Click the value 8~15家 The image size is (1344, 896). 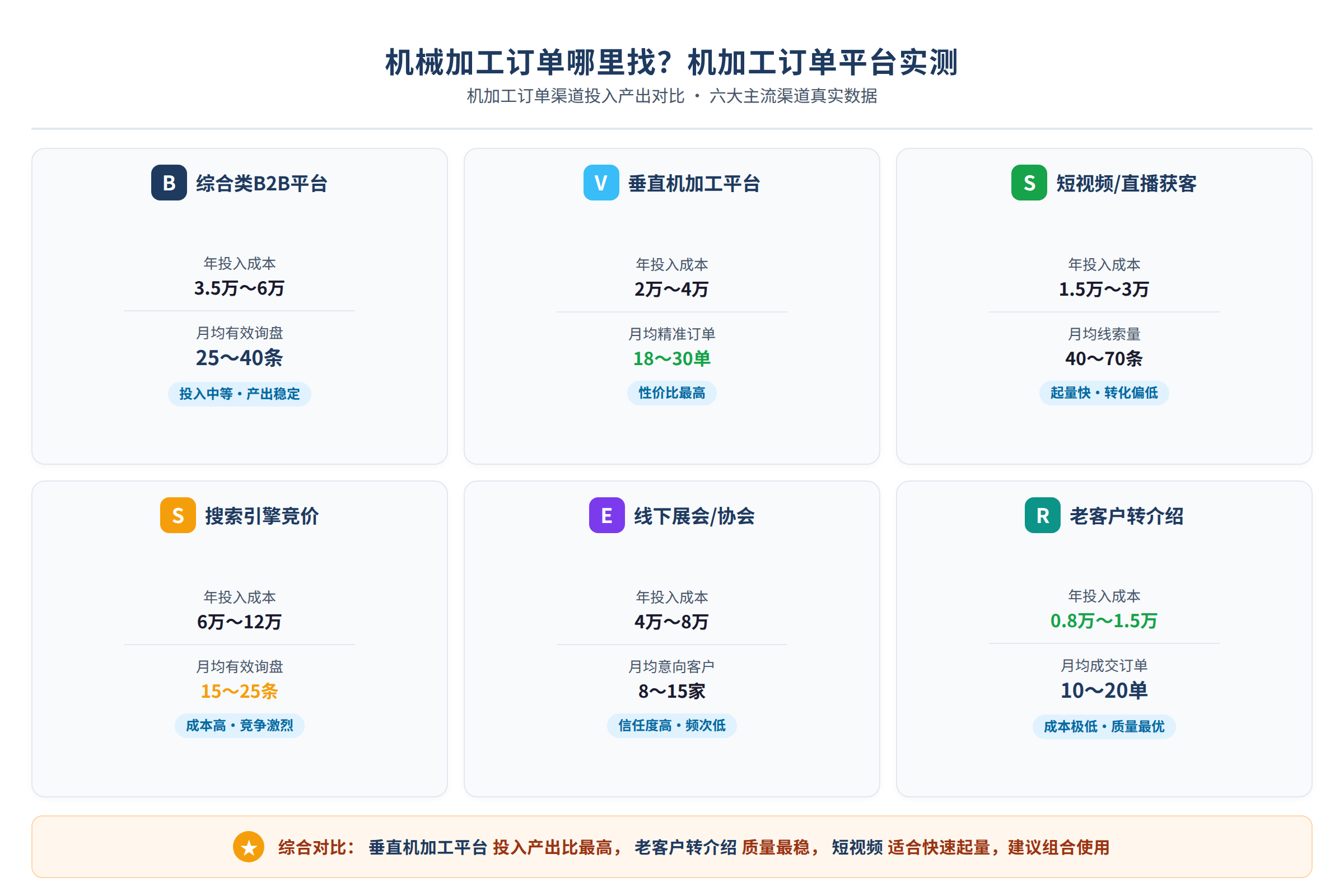(x=672, y=692)
